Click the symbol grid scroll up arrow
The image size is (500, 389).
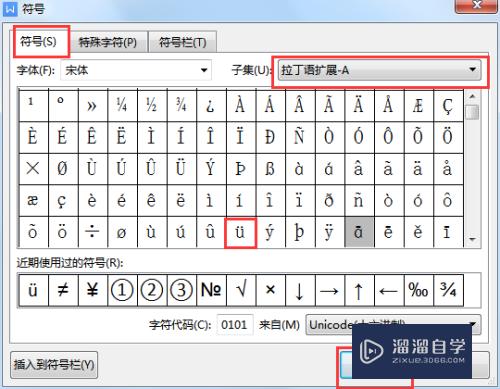point(472,97)
